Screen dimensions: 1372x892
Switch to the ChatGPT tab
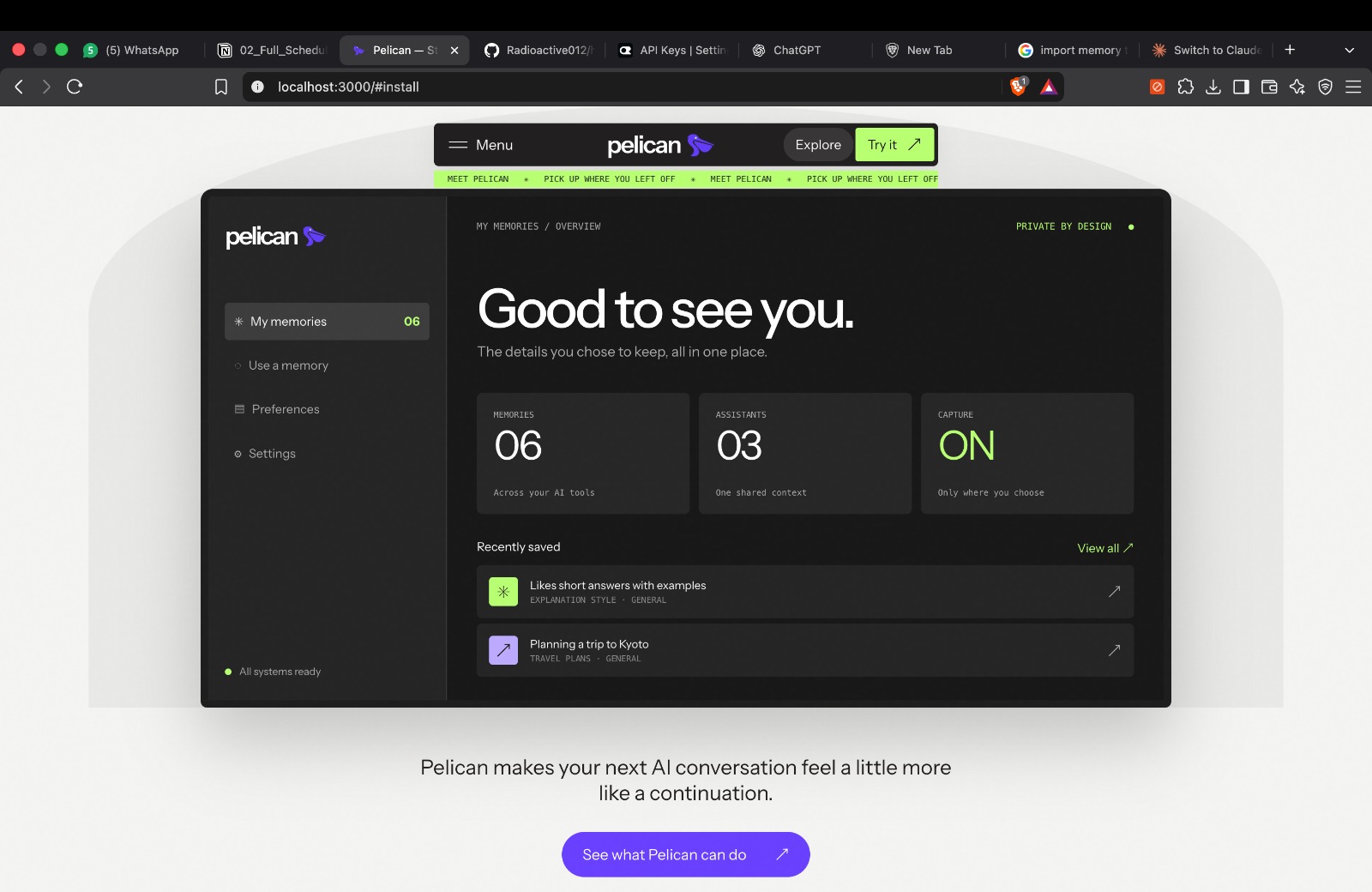(x=797, y=50)
